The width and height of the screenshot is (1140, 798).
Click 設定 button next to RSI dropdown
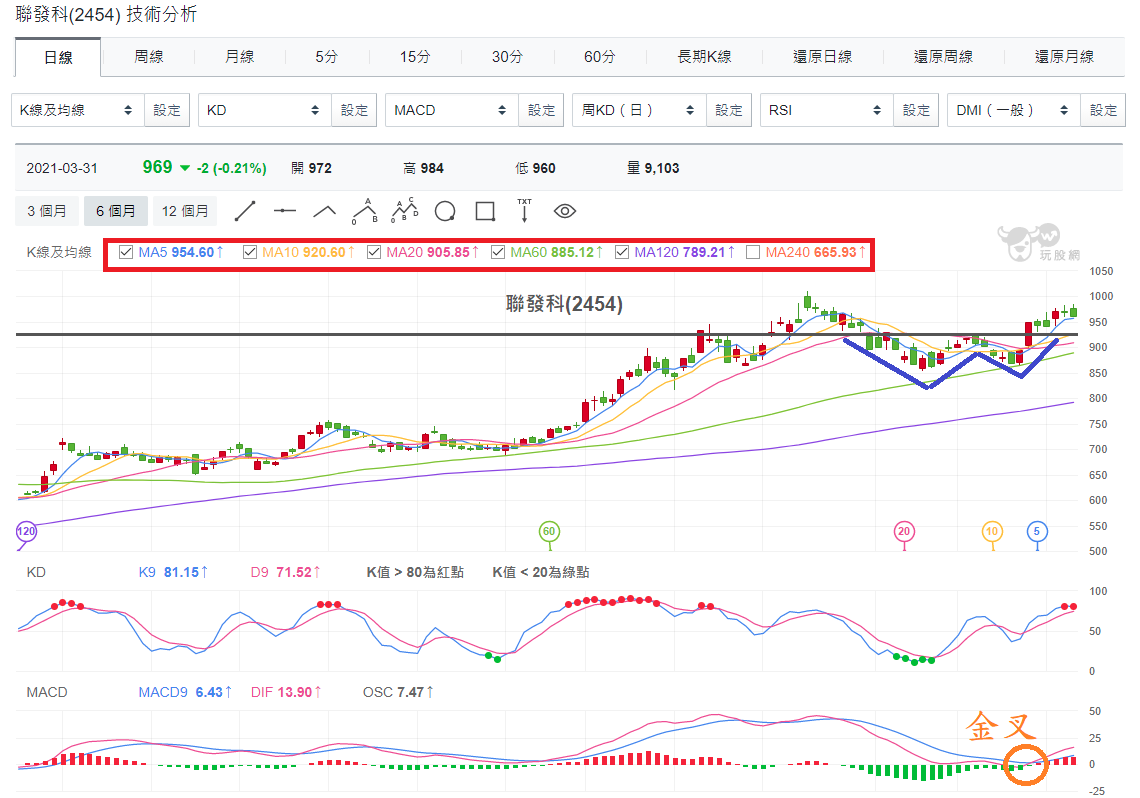[916, 110]
